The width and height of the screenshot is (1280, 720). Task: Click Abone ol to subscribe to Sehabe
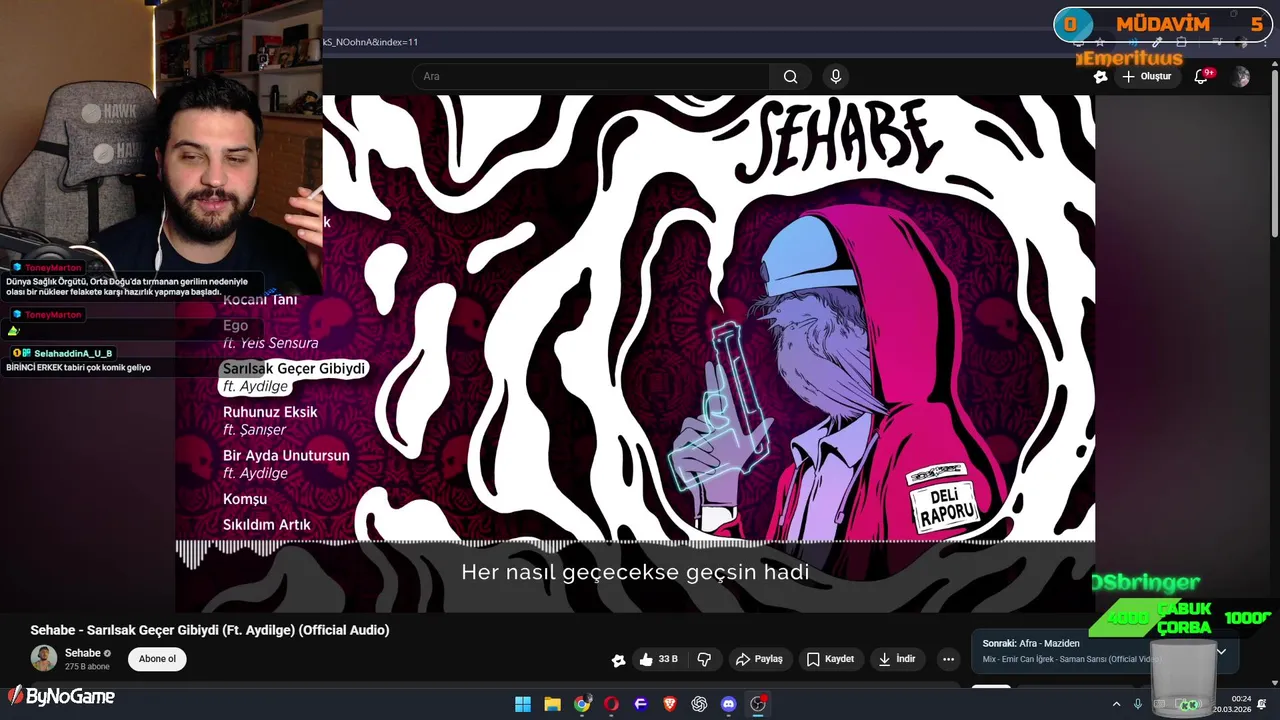[157, 659]
